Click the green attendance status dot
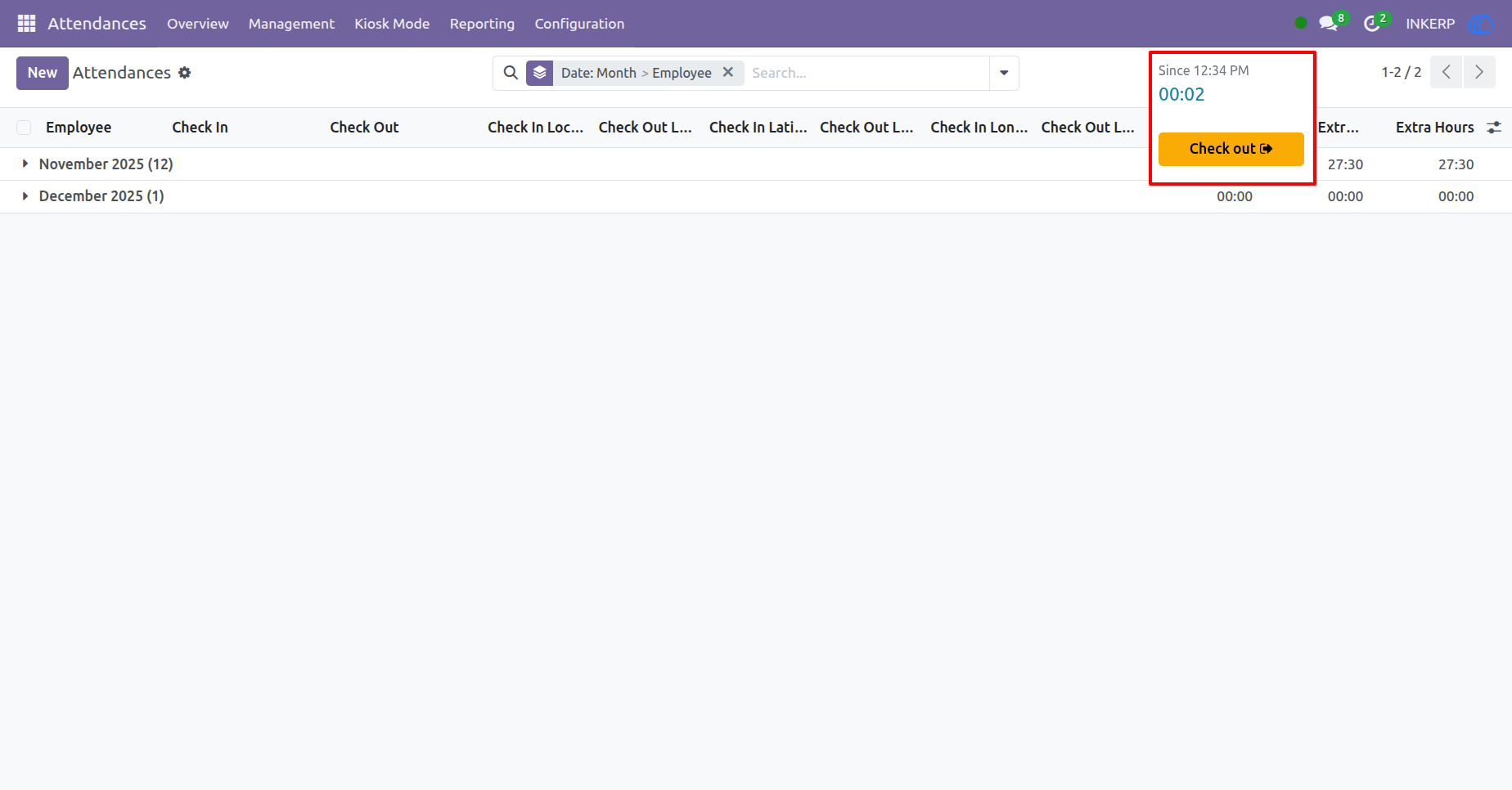Viewport: 1512px width, 790px height. click(x=1301, y=23)
